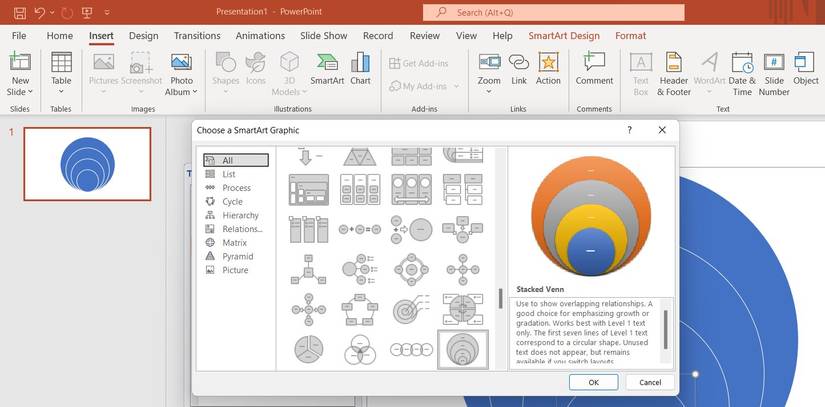The width and height of the screenshot is (825, 407).
Task: Select the Stacked Venn layout thumbnail
Action: 463,350
